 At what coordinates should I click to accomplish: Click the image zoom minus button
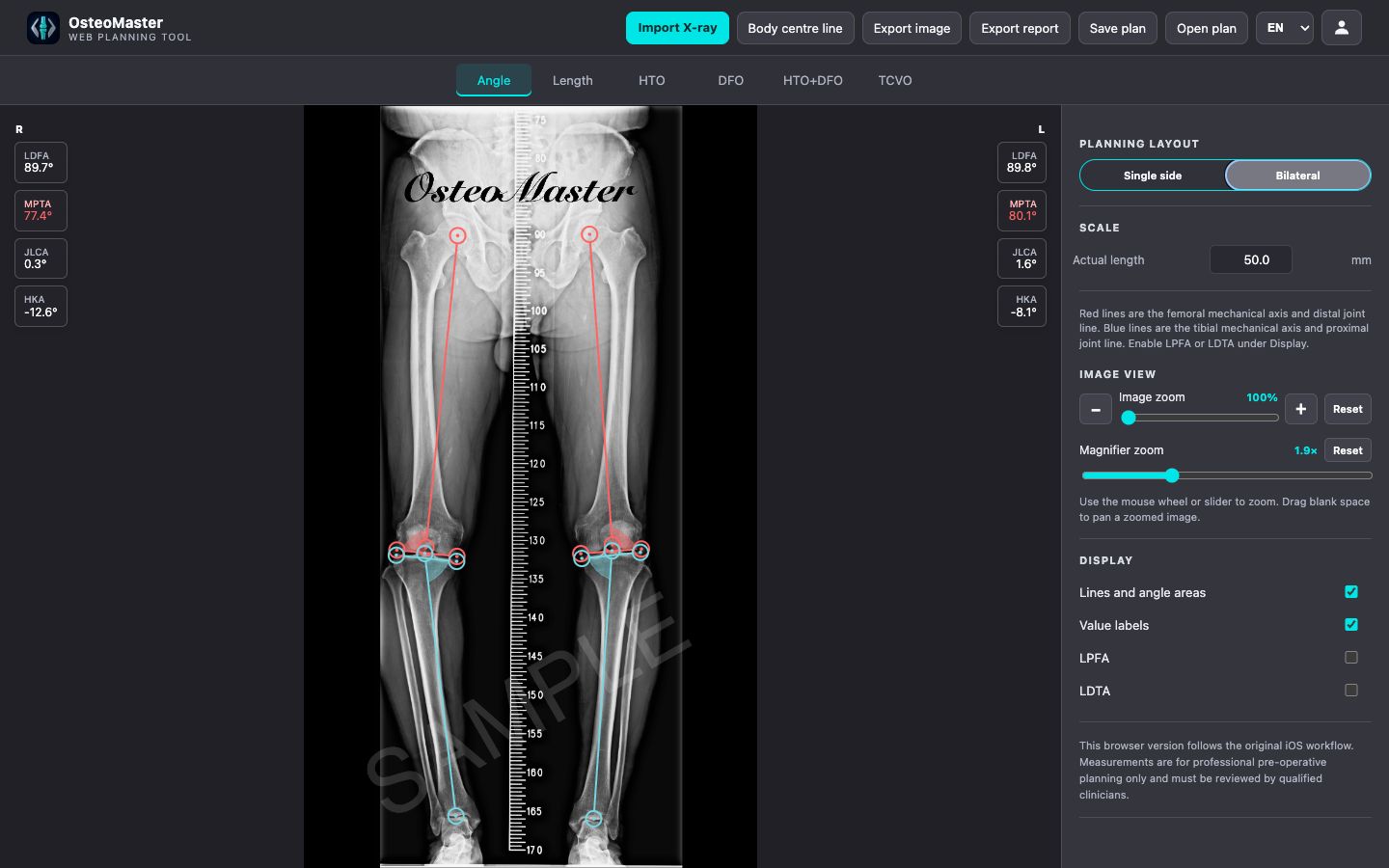click(x=1095, y=409)
